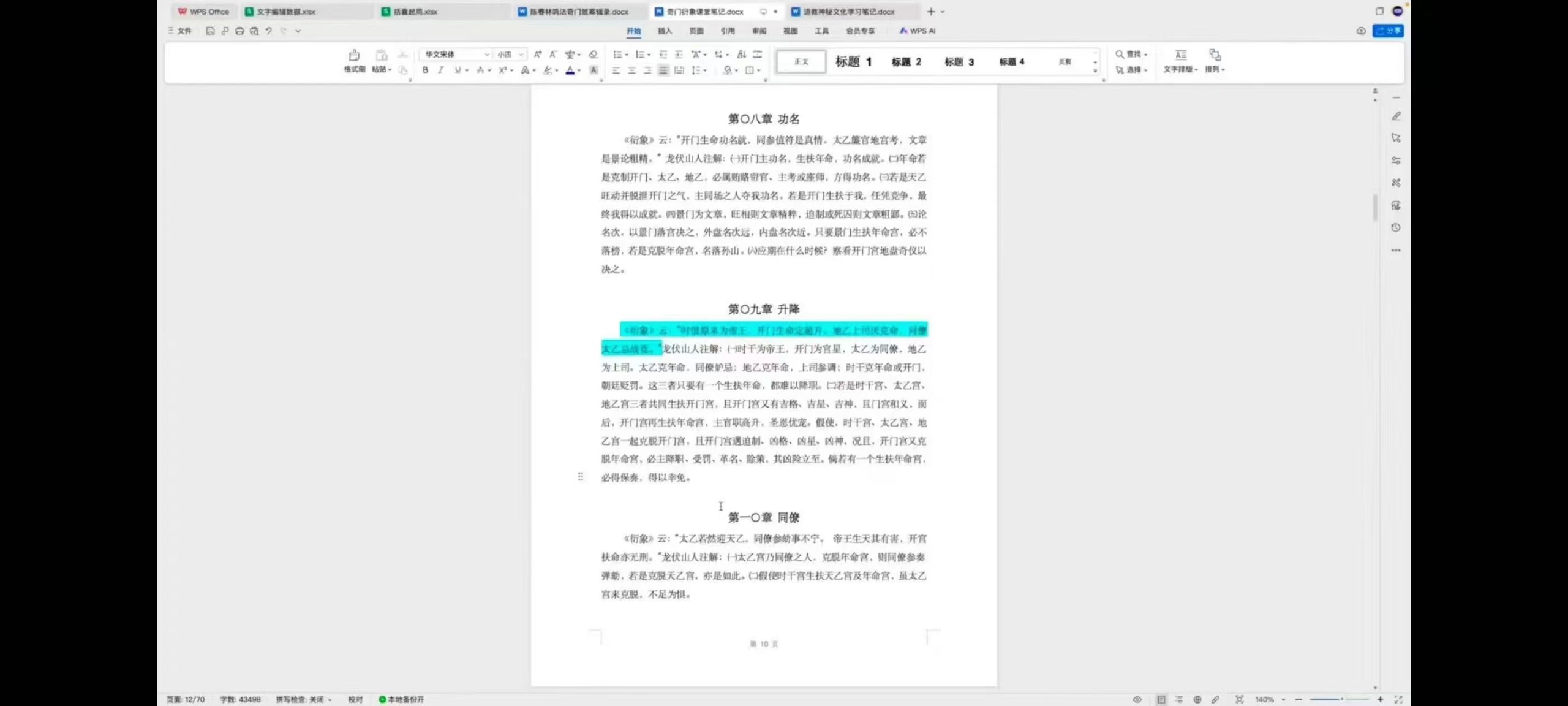Click the Paste clipboard icon
The height and width of the screenshot is (706, 1568).
[x=381, y=55]
